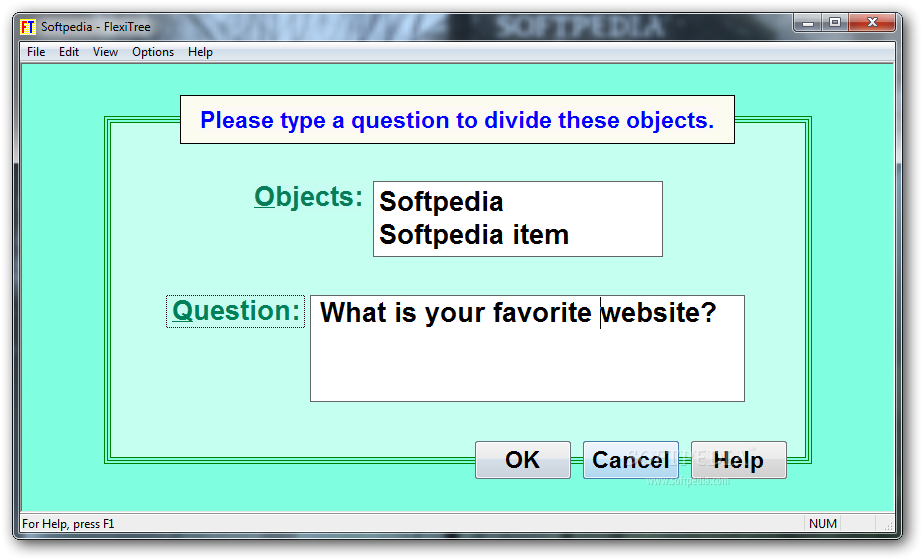
Task: Click the FlexiTree FT title bar icon
Action: click(28, 27)
